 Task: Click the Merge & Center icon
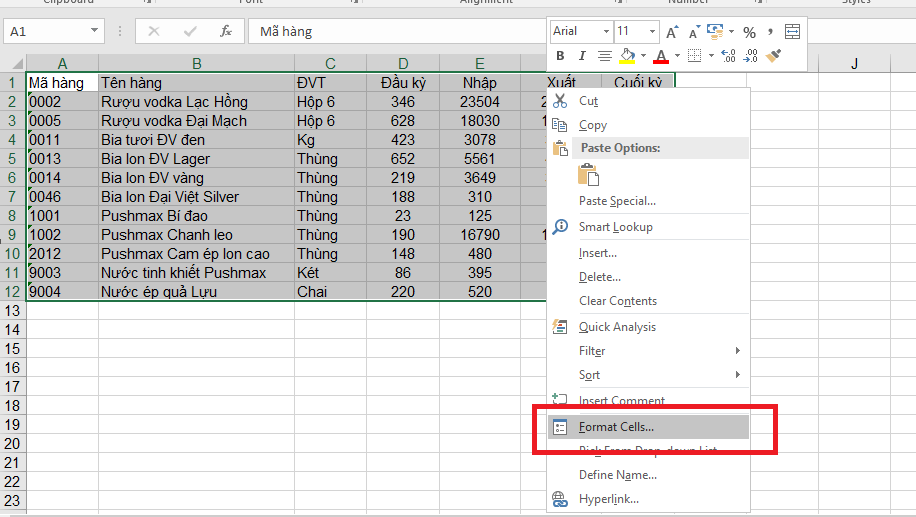(792, 32)
